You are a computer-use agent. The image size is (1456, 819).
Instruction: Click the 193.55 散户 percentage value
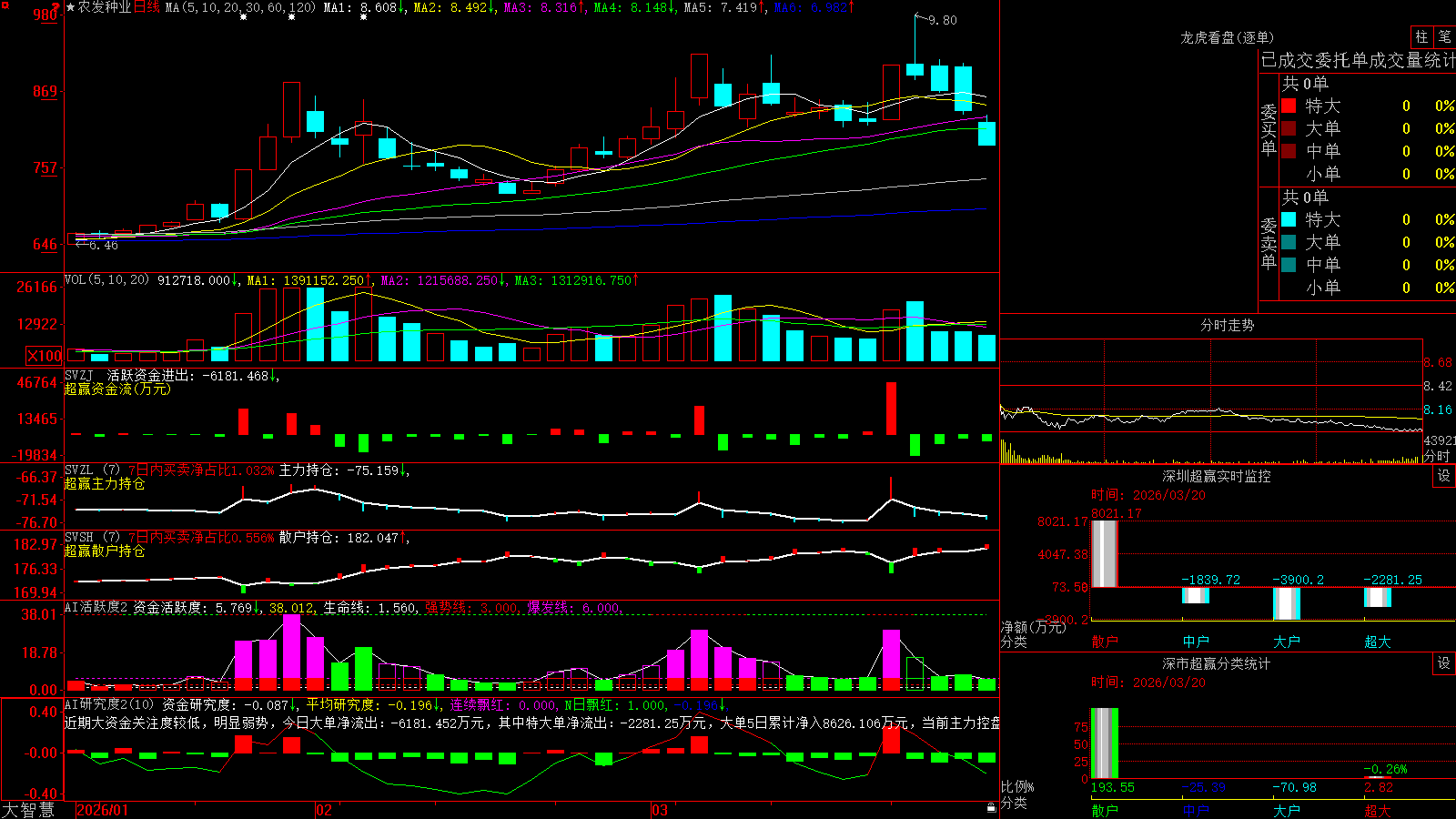(1113, 787)
